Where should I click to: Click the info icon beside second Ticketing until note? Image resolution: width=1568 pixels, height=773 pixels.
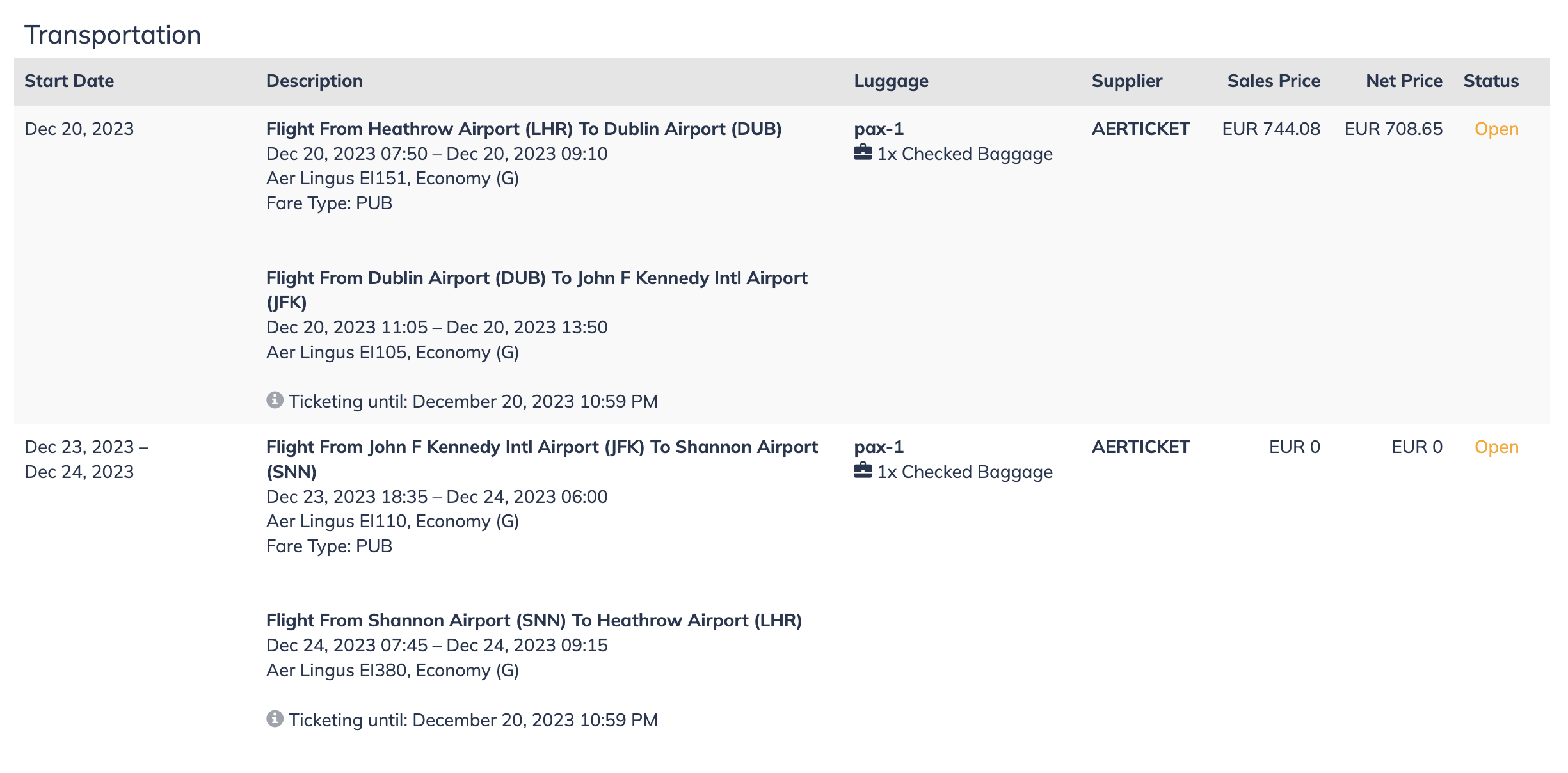tap(275, 719)
